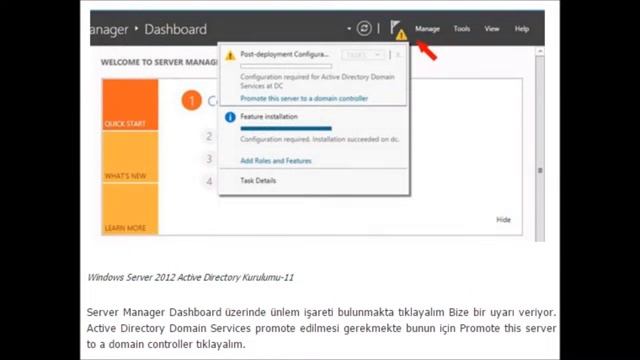Click the scroll up arrow of dashboard

tap(540, 51)
